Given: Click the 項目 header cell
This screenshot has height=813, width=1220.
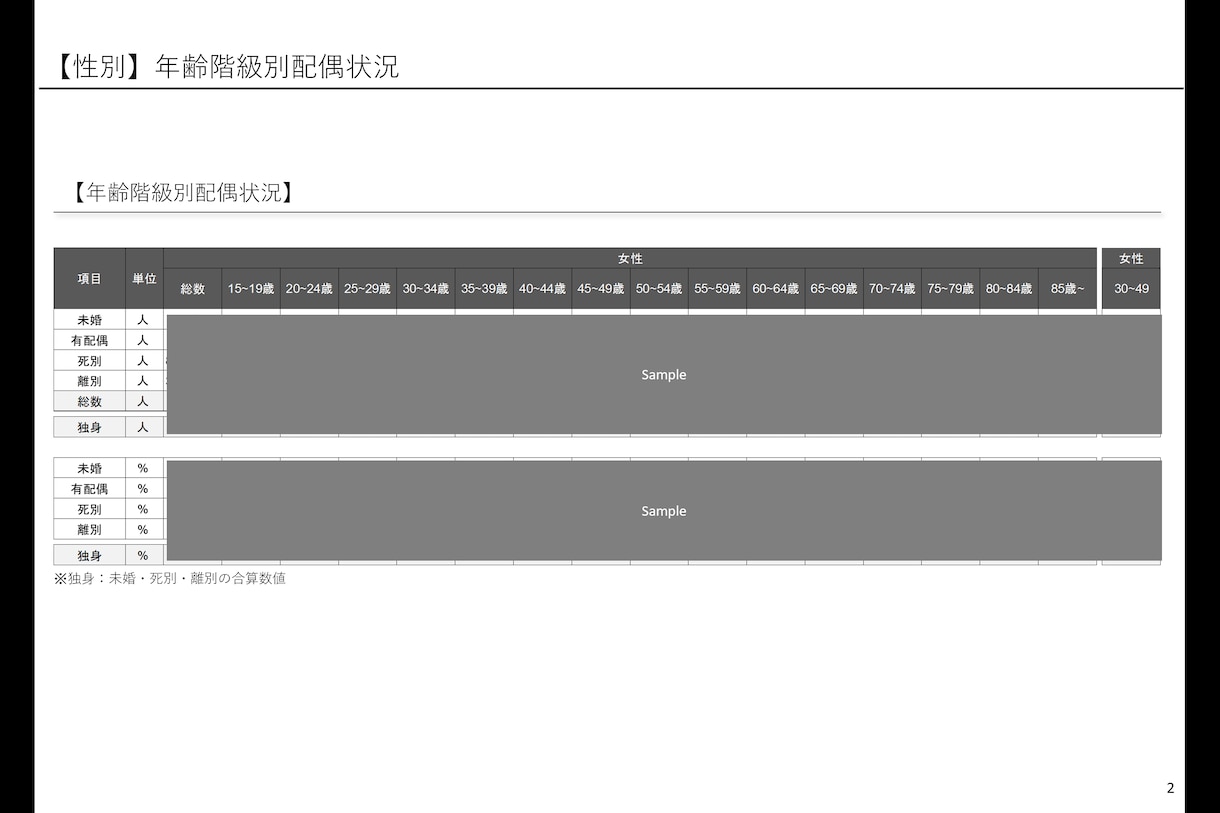Looking at the screenshot, I should click(90, 279).
